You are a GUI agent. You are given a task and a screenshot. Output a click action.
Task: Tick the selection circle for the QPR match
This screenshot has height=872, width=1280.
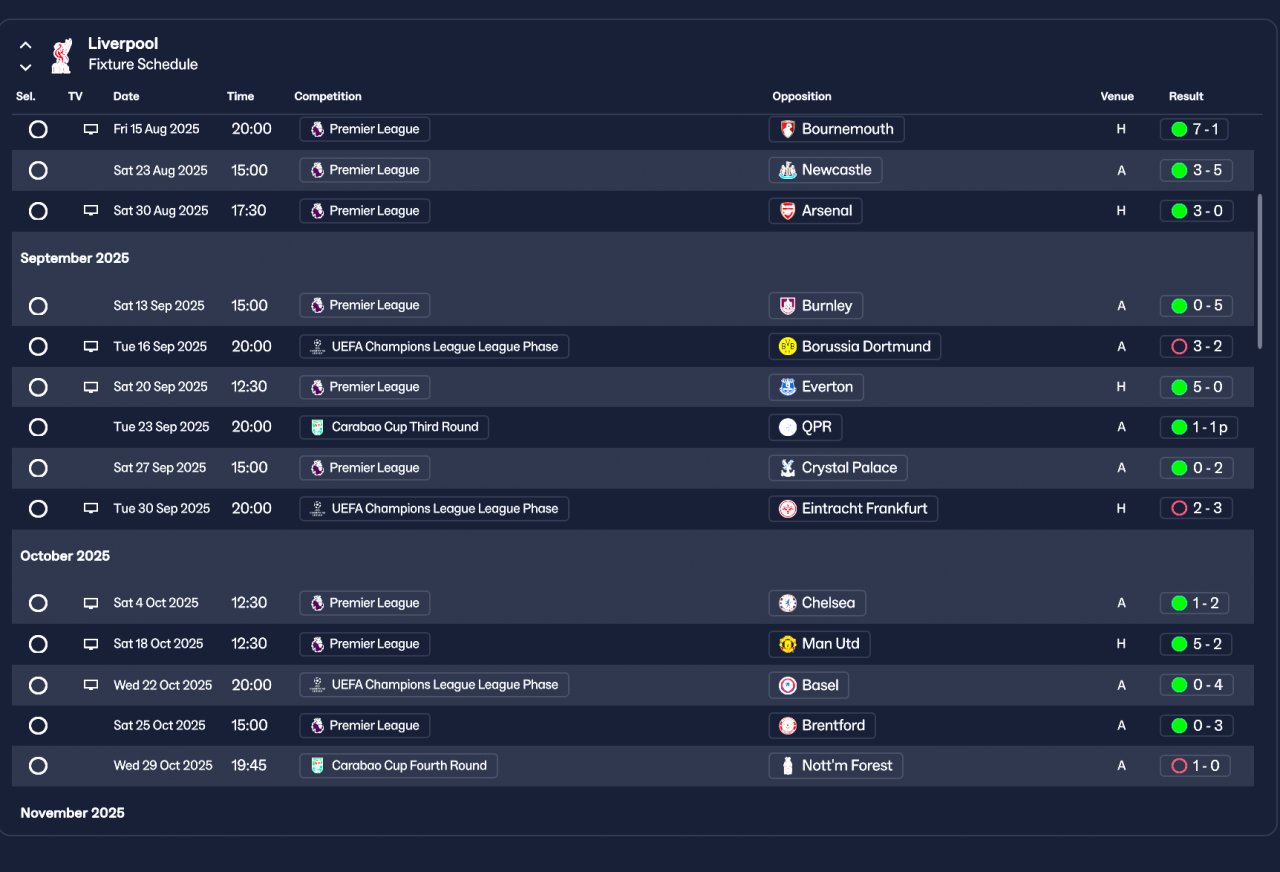(x=38, y=427)
